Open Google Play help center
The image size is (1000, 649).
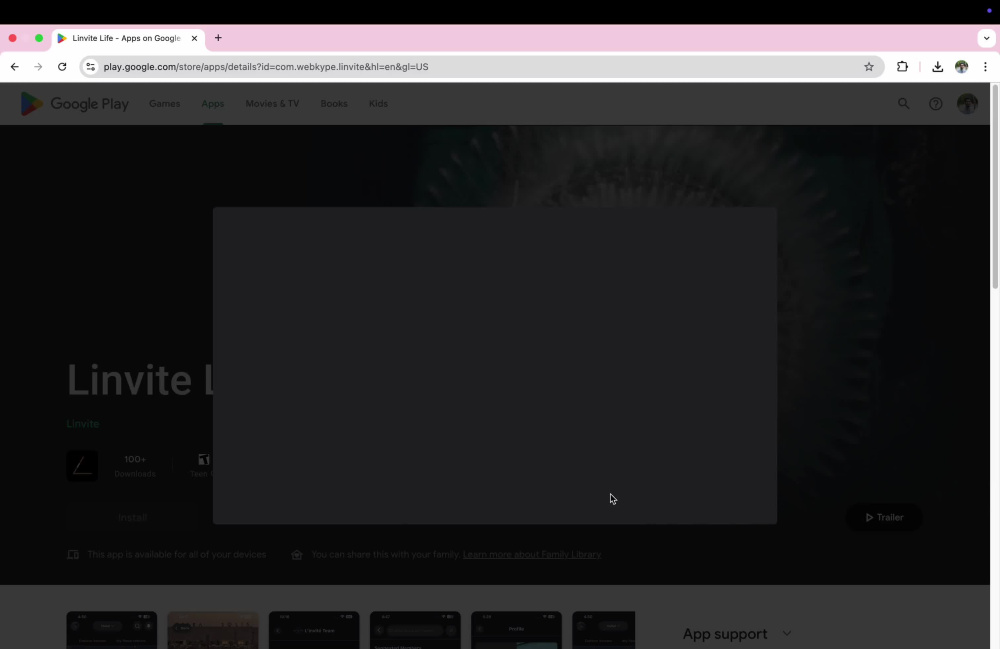[x=936, y=103]
